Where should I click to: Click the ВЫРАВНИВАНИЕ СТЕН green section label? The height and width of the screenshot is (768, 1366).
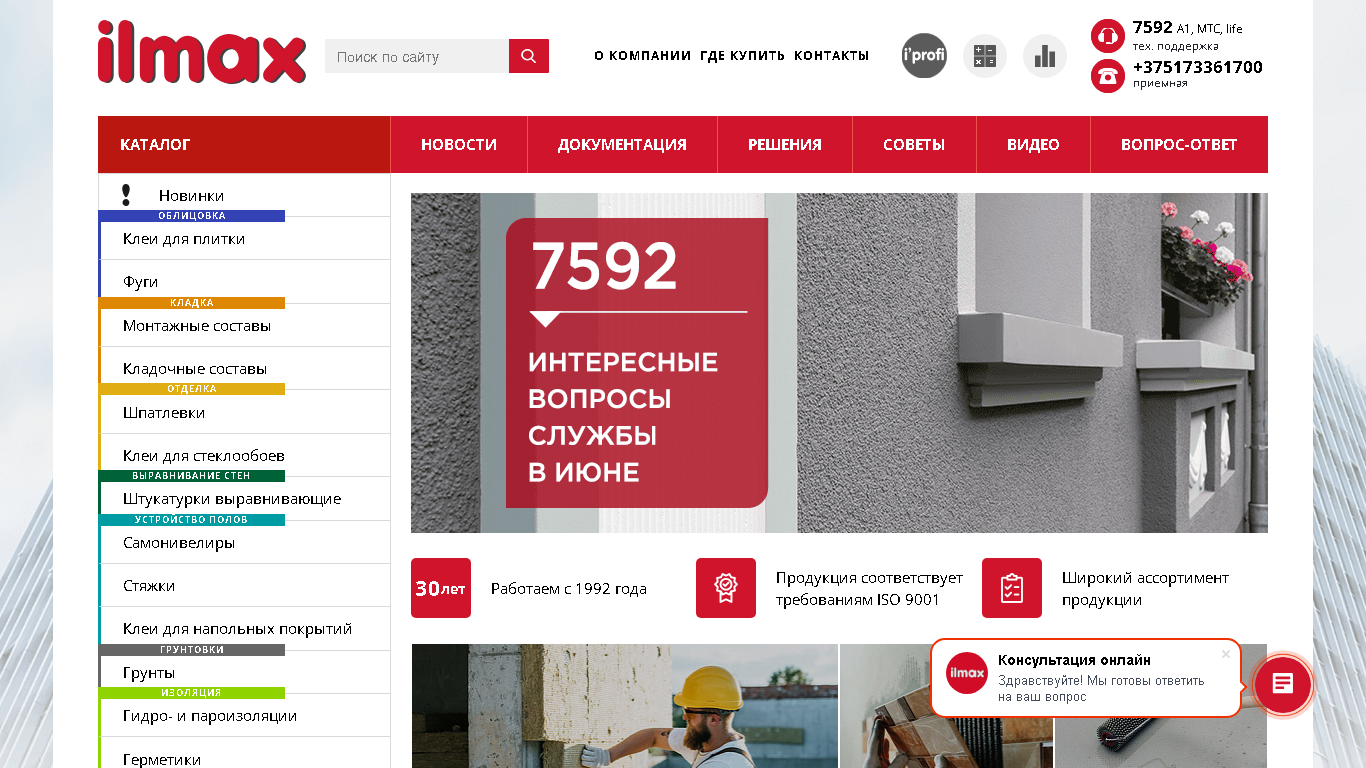point(192,476)
